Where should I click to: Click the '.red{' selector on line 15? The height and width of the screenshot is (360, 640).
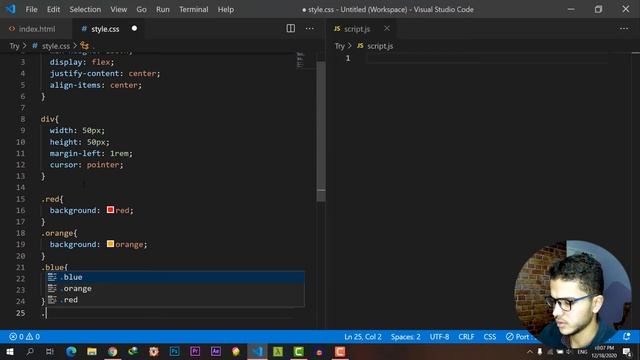[x=52, y=199]
